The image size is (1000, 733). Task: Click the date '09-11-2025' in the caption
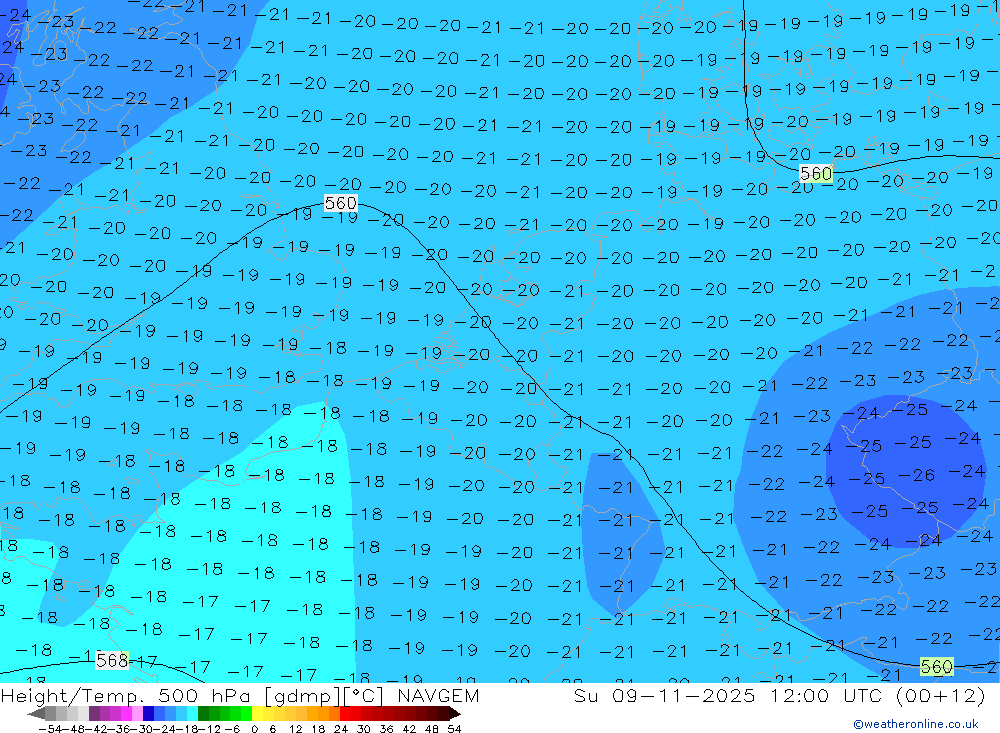point(683,695)
